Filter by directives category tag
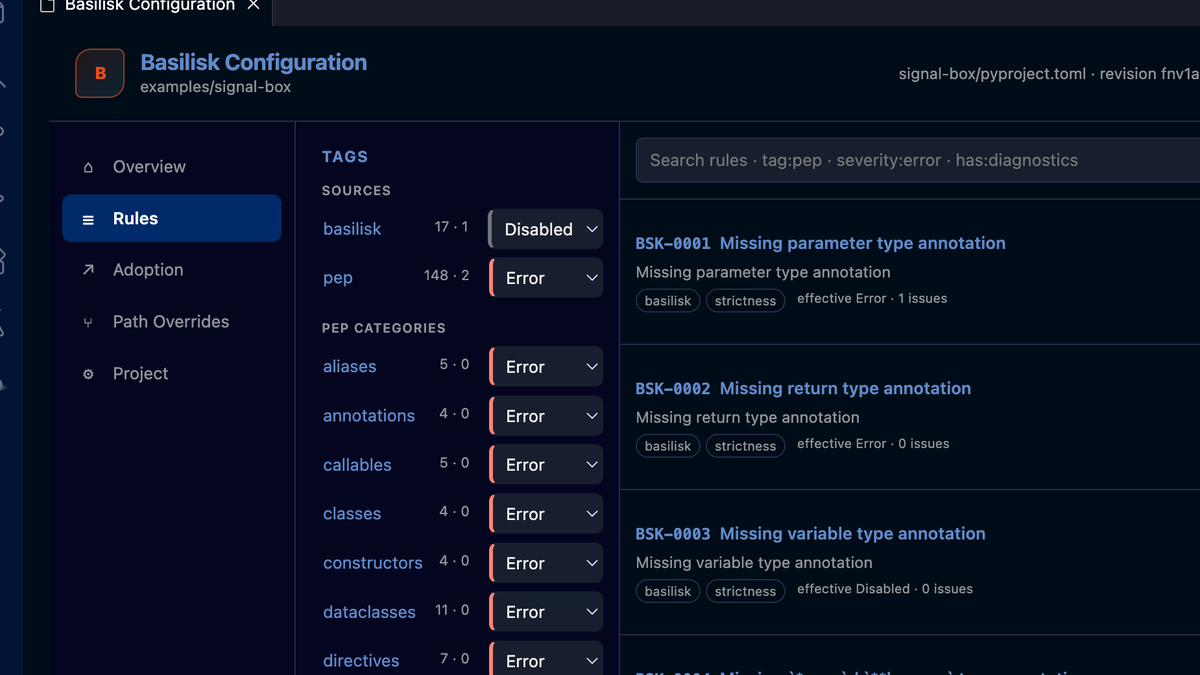This screenshot has height=675, width=1200. tap(361, 661)
